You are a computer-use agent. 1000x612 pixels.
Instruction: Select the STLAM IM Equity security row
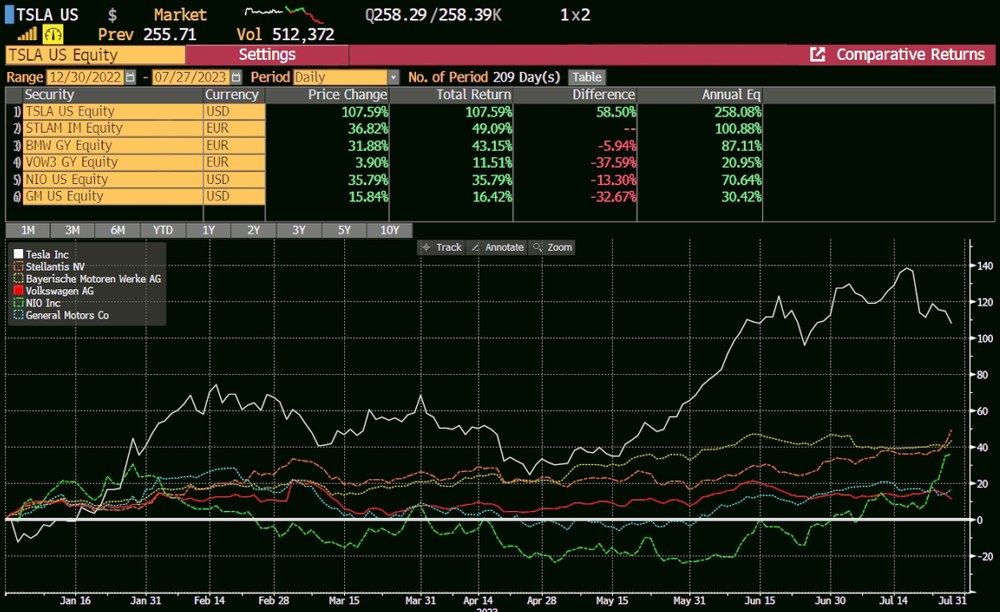point(113,128)
